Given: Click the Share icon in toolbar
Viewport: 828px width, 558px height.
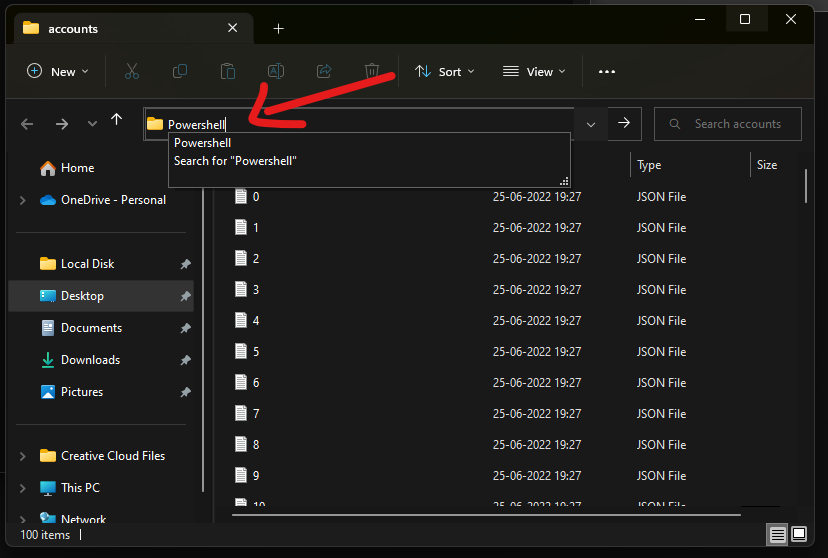Looking at the screenshot, I should 324,71.
